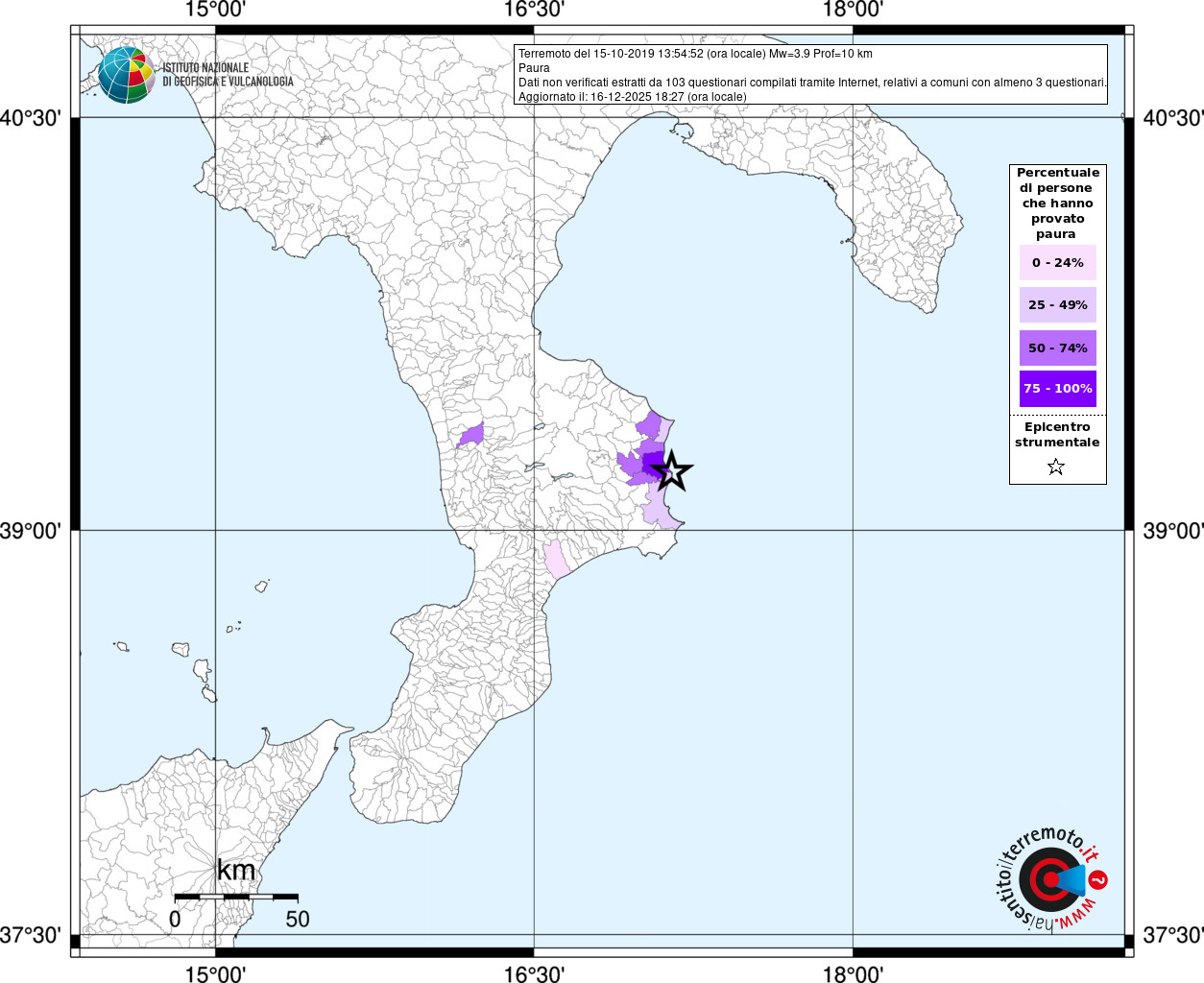Click the left axis label 37°30'
The image size is (1204, 983).
(x=31, y=934)
